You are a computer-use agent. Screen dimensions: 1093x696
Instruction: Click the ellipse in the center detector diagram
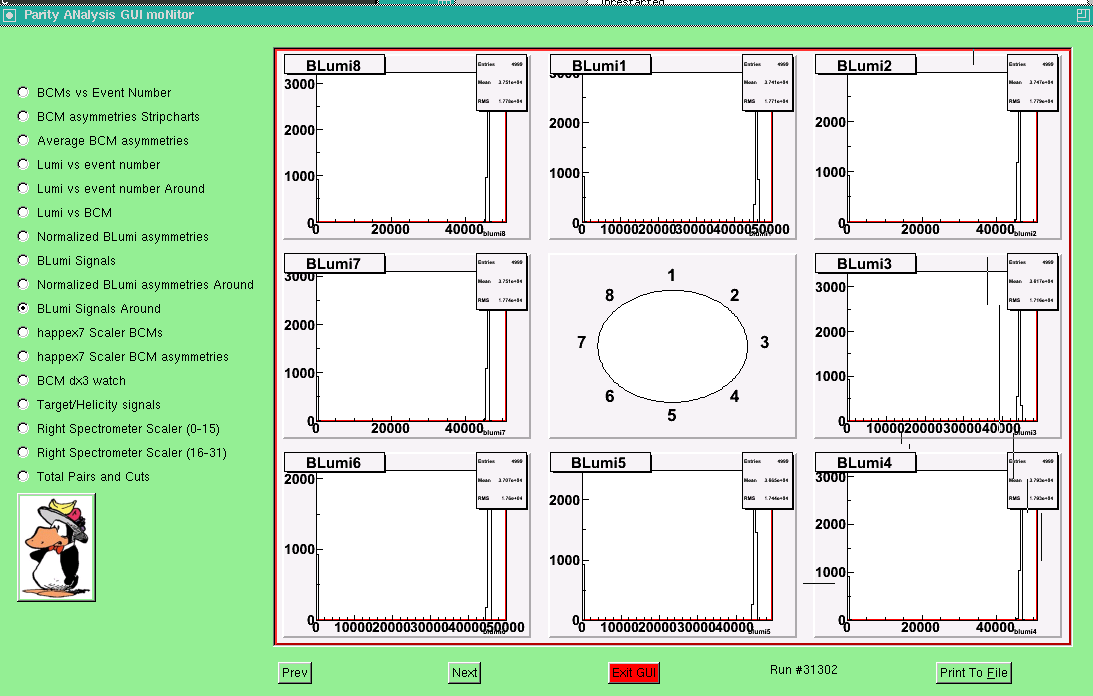[x=672, y=347]
